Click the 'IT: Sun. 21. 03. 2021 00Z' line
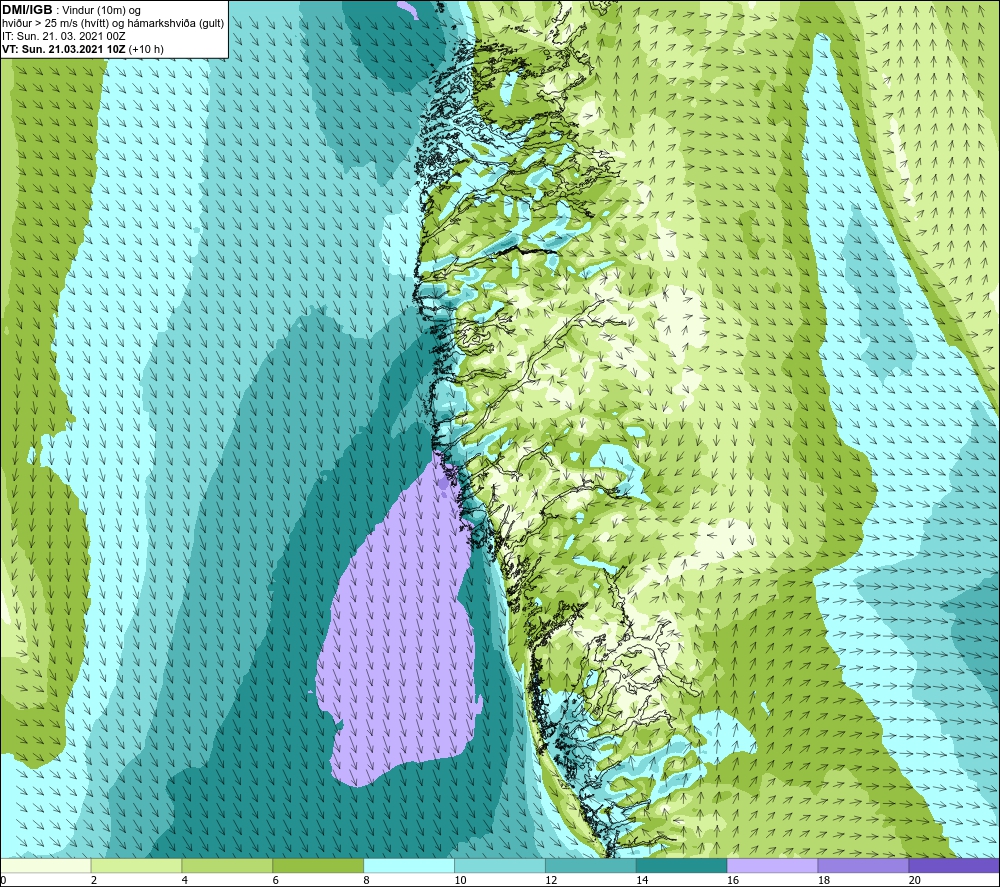The width and height of the screenshot is (1000, 887). 64,36
